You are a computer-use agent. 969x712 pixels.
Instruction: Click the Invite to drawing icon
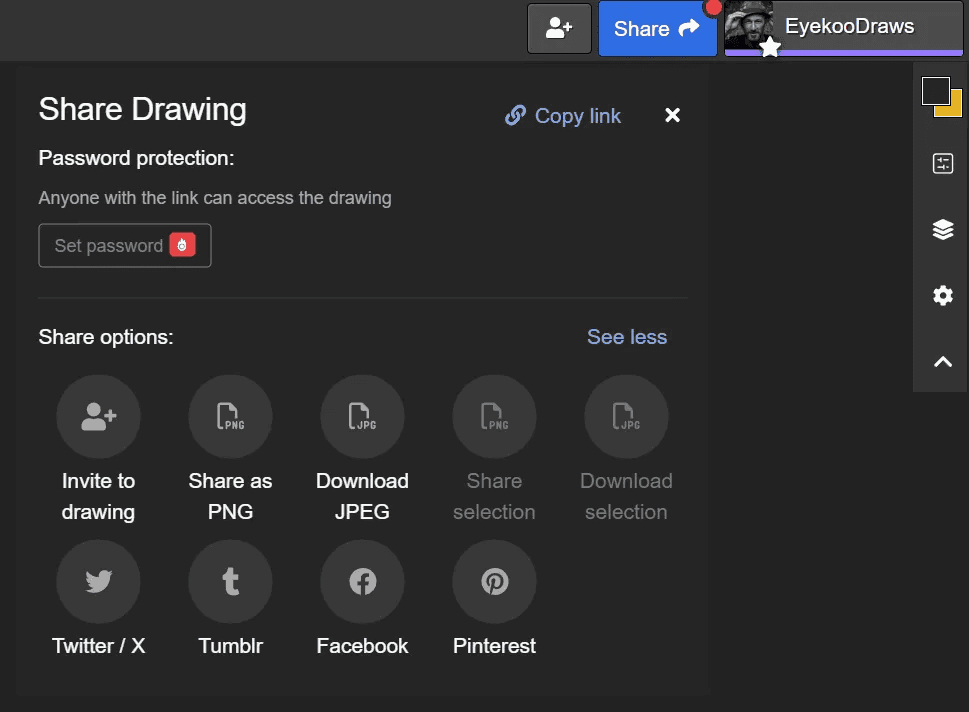pos(98,417)
